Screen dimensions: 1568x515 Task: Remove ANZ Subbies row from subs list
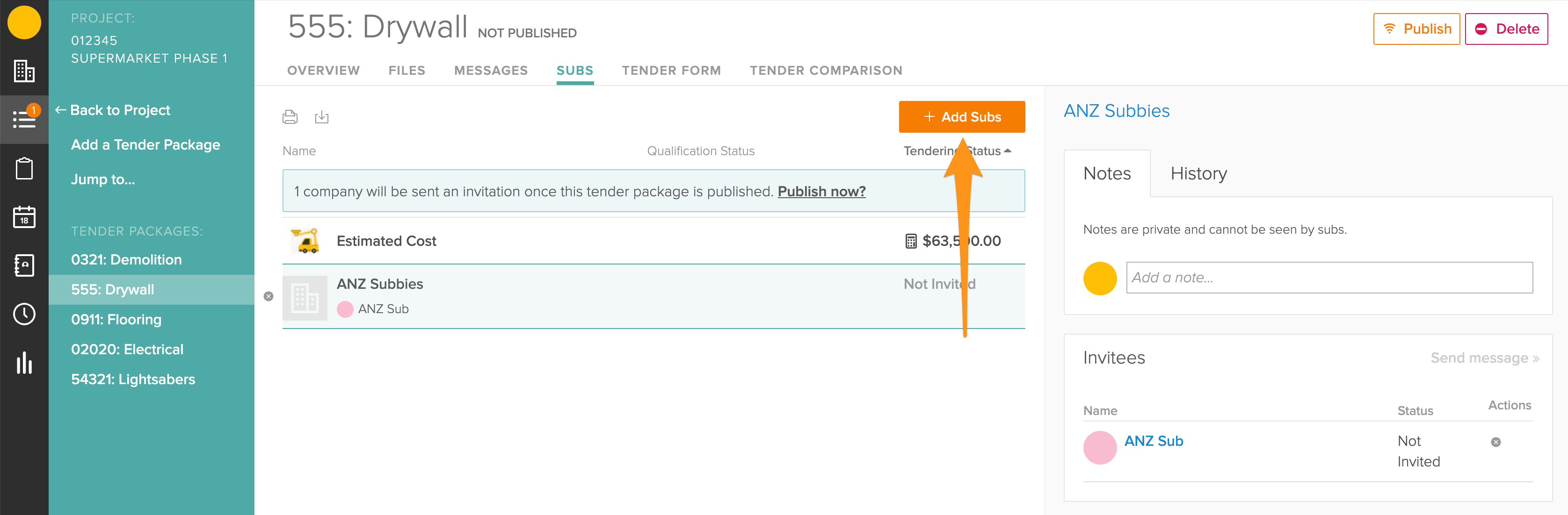pyautogui.click(x=269, y=297)
